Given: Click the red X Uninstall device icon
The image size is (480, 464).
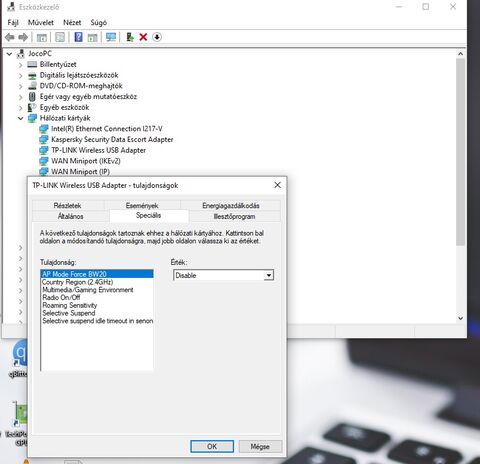Looking at the screenshot, I should click(x=143, y=37).
